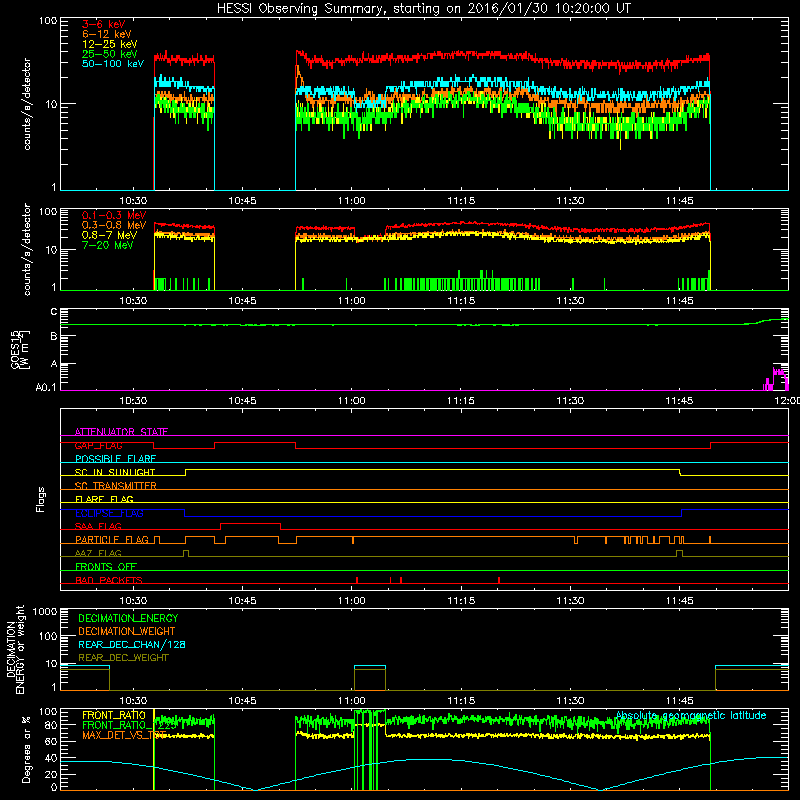Select the FRONTS_OFF flag label
The image size is (800, 800).
106,567
